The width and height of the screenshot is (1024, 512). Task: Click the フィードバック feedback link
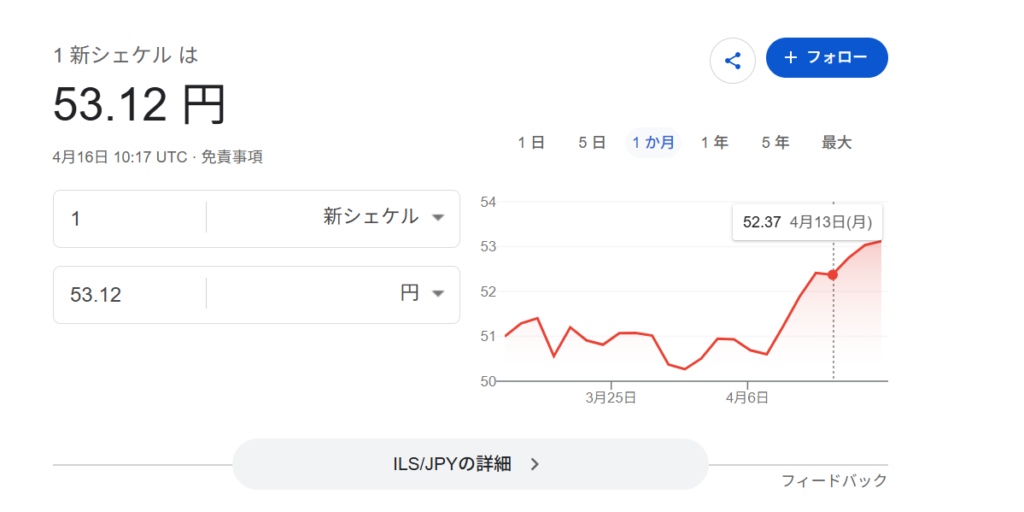(x=834, y=481)
